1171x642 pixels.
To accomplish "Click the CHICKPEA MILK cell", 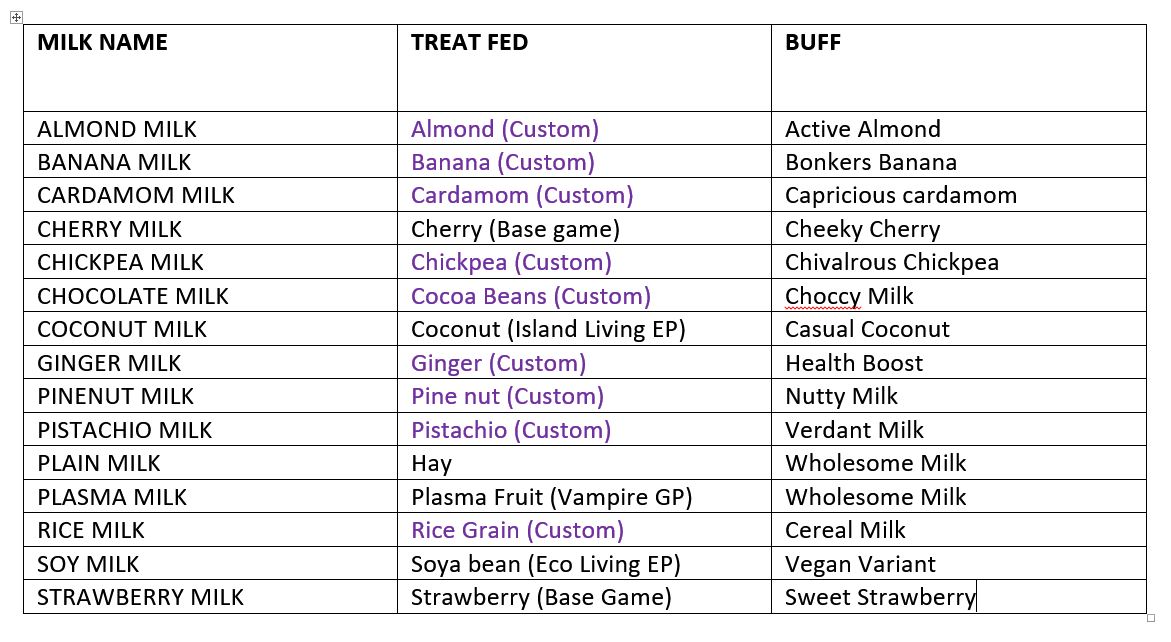I will click(x=120, y=263).
